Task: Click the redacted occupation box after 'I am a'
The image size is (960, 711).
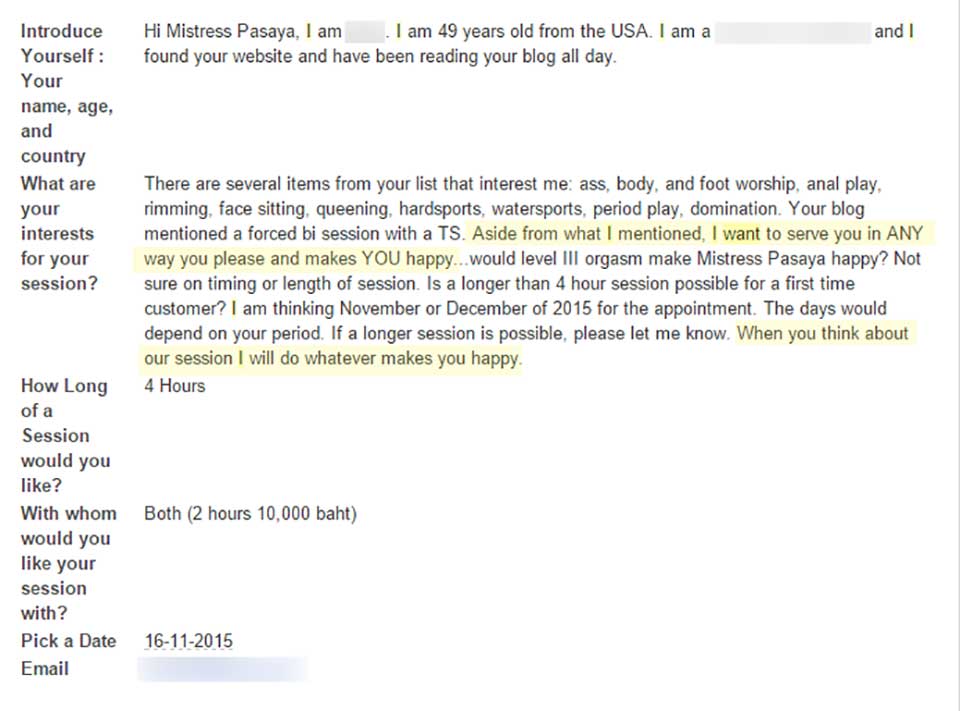Action: 792,31
